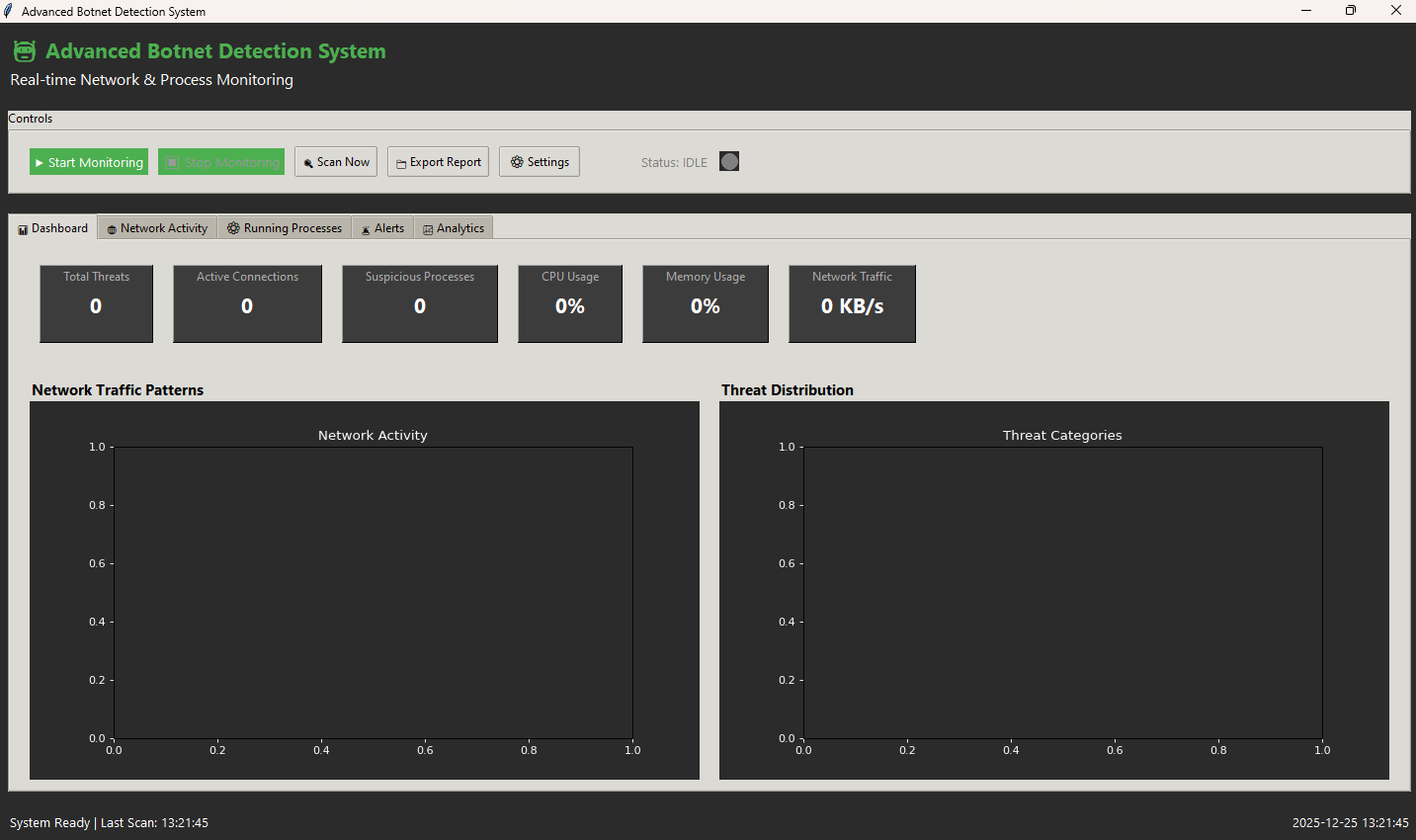This screenshot has height=840, width=1416.
Task: Open the Running Processes tab
Action: click(285, 228)
